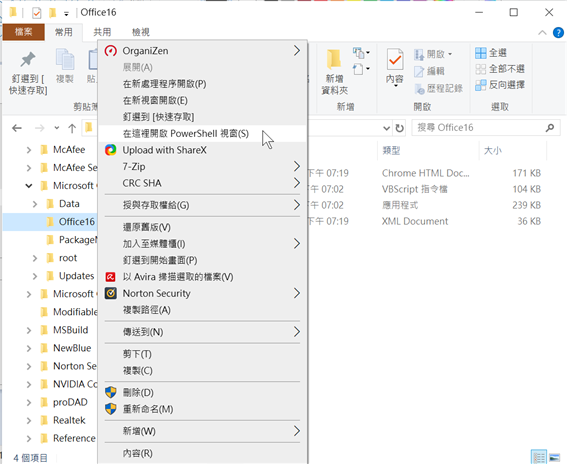Select 複製路徑(A) in context menu

click(x=202, y=310)
